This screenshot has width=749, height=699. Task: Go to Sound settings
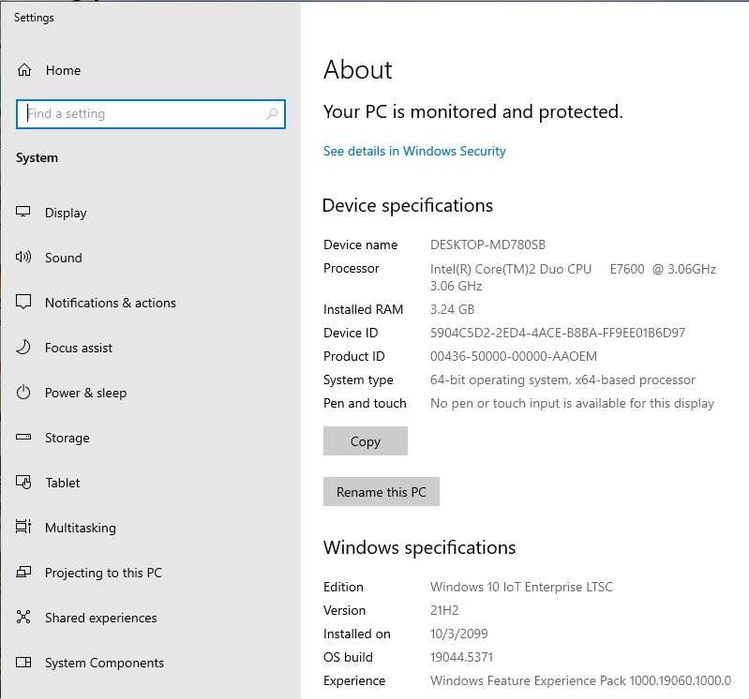tap(63, 258)
